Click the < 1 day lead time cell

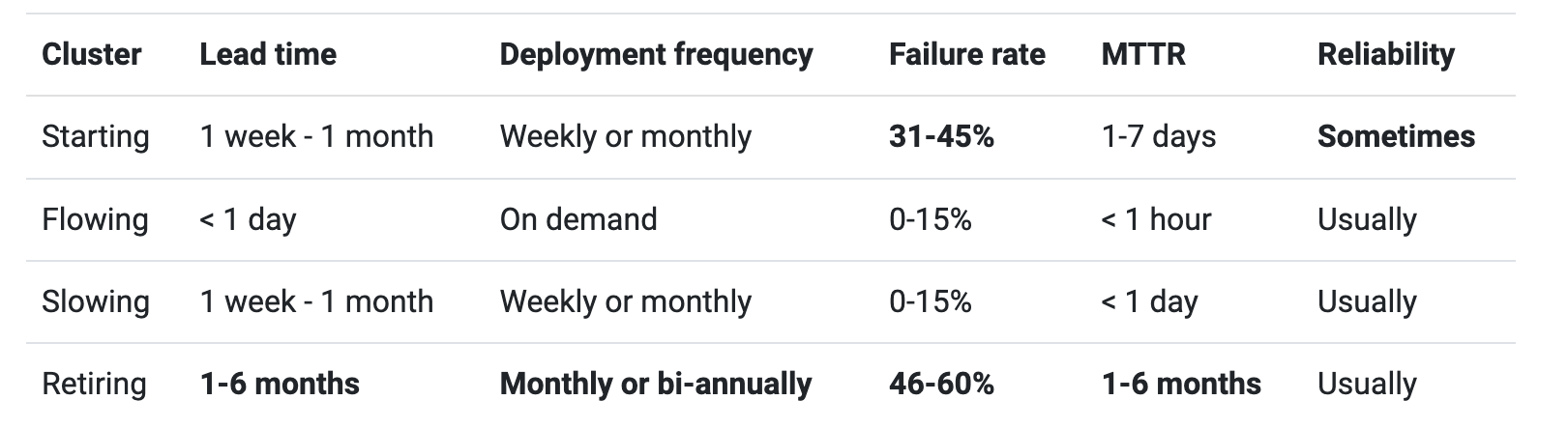click(248, 219)
